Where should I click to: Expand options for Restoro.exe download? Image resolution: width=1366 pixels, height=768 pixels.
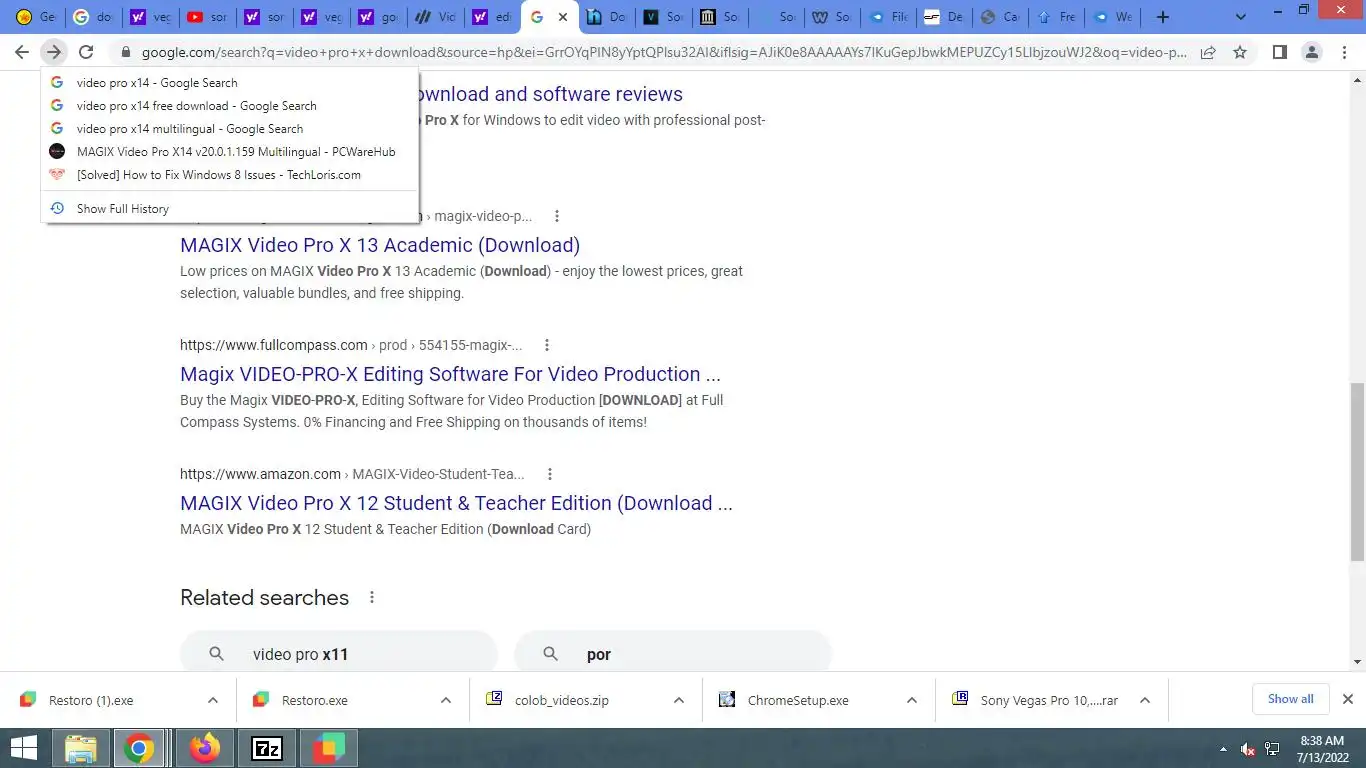pos(446,700)
